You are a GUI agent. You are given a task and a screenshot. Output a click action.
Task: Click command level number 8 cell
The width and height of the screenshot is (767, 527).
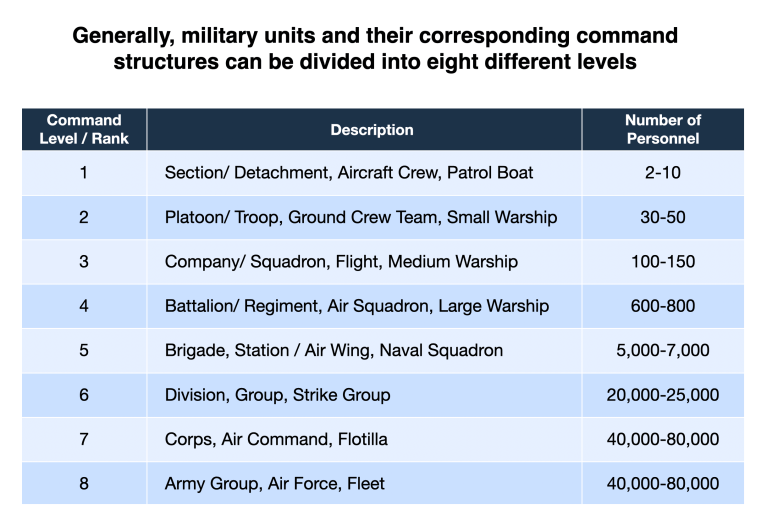coord(84,484)
